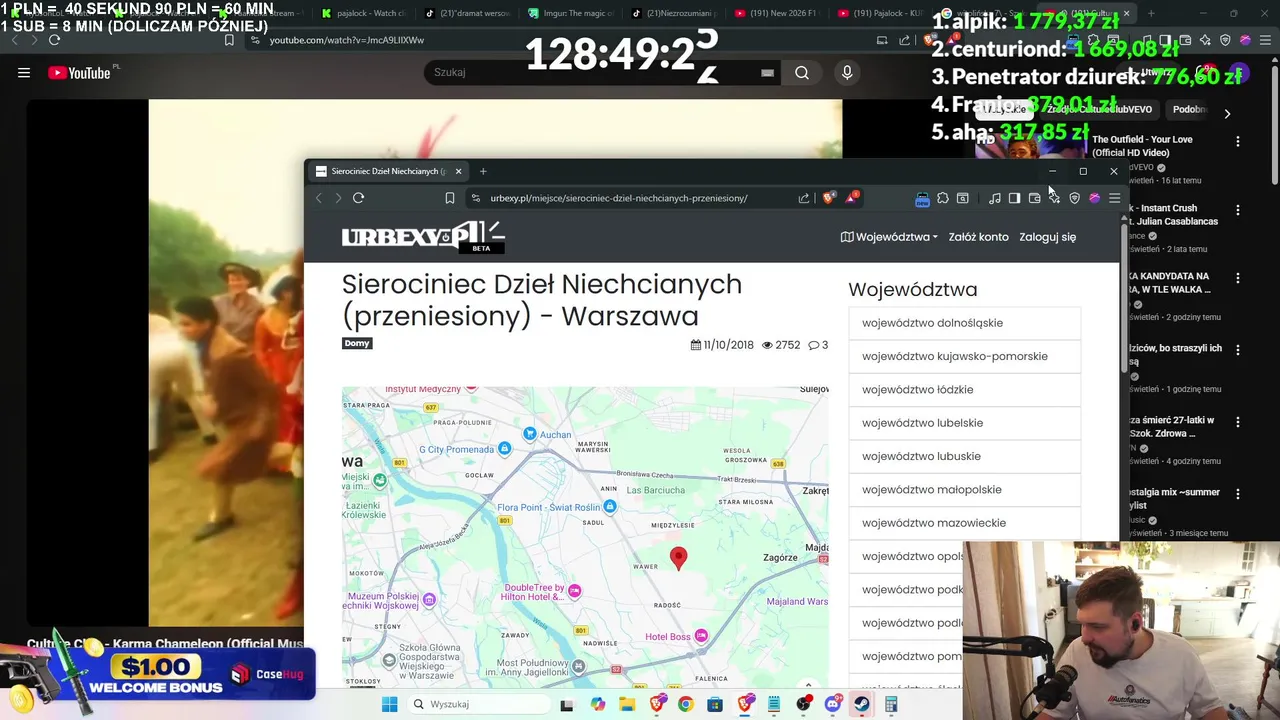The width and height of the screenshot is (1280, 720).
Task: Open Brave Wallet icon in front window
Action: tap(1034, 198)
